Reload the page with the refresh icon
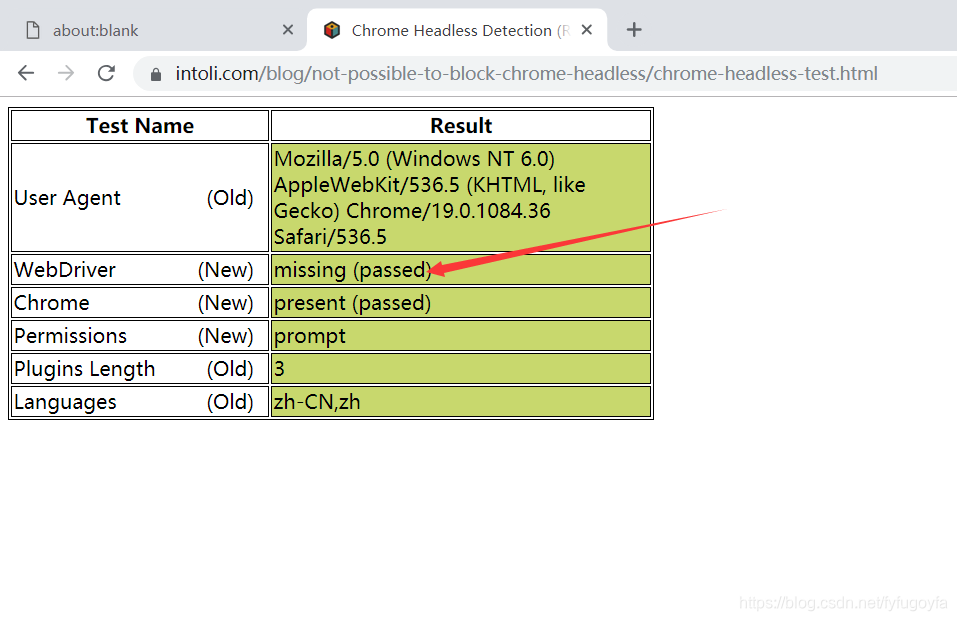 click(107, 73)
